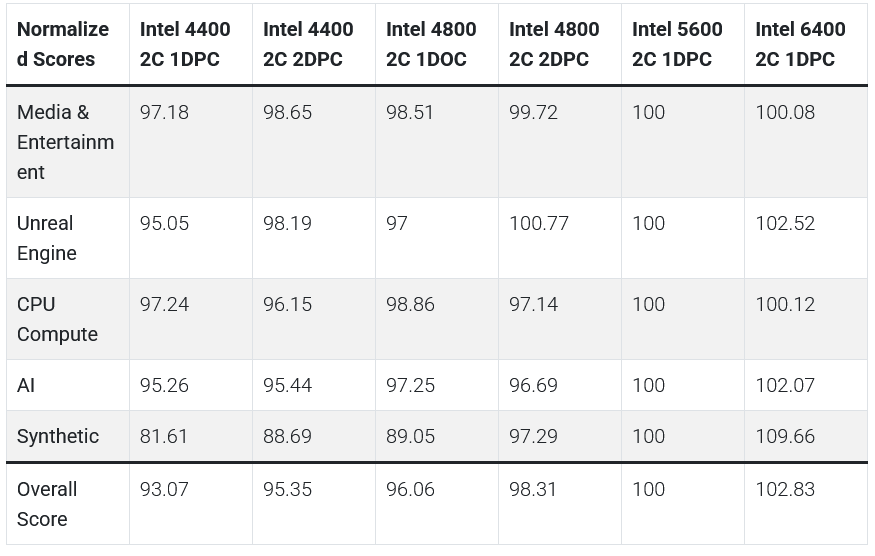Viewport: 875px width, 556px height.
Task: Select the 99.72 Media & Entertainment value
Action: click(x=533, y=112)
